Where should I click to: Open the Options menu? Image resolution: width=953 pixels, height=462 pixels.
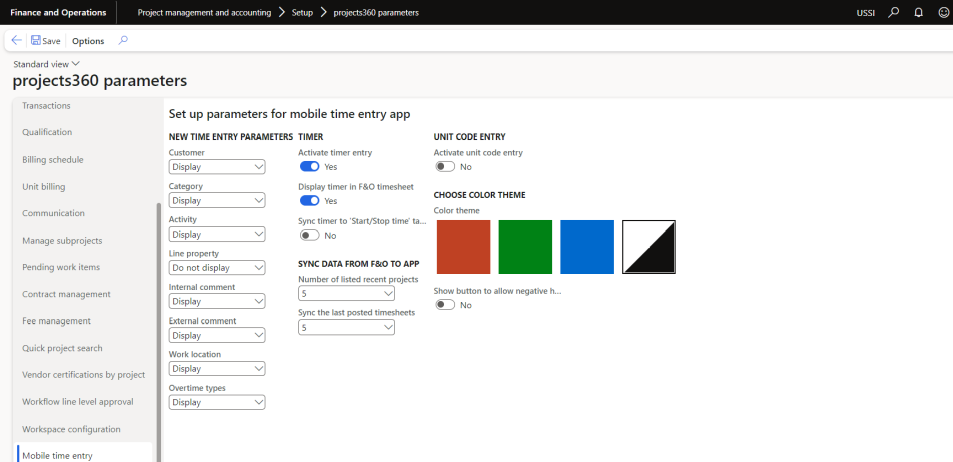[x=88, y=41]
